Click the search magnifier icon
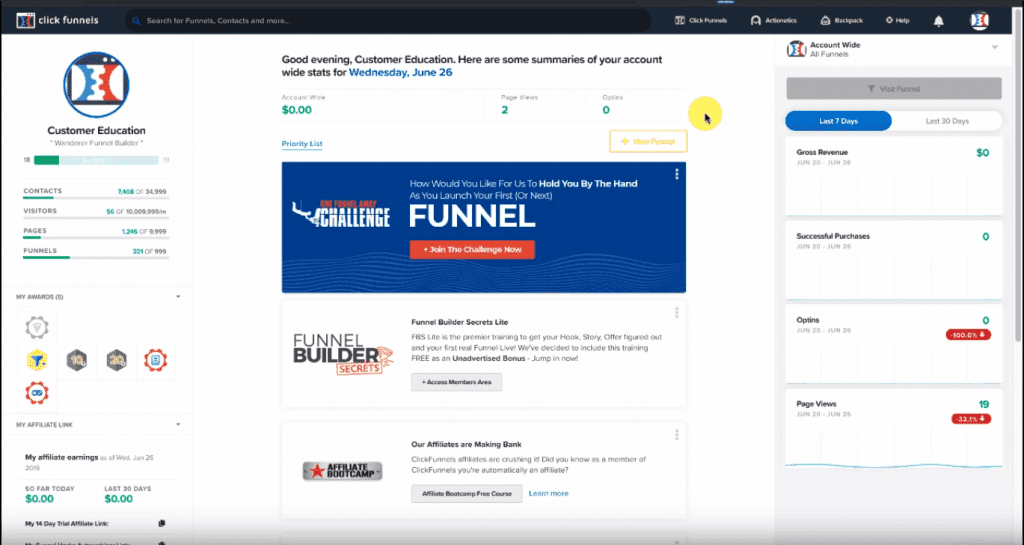This screenshot has width=1024, height=545. click(136, 21)
